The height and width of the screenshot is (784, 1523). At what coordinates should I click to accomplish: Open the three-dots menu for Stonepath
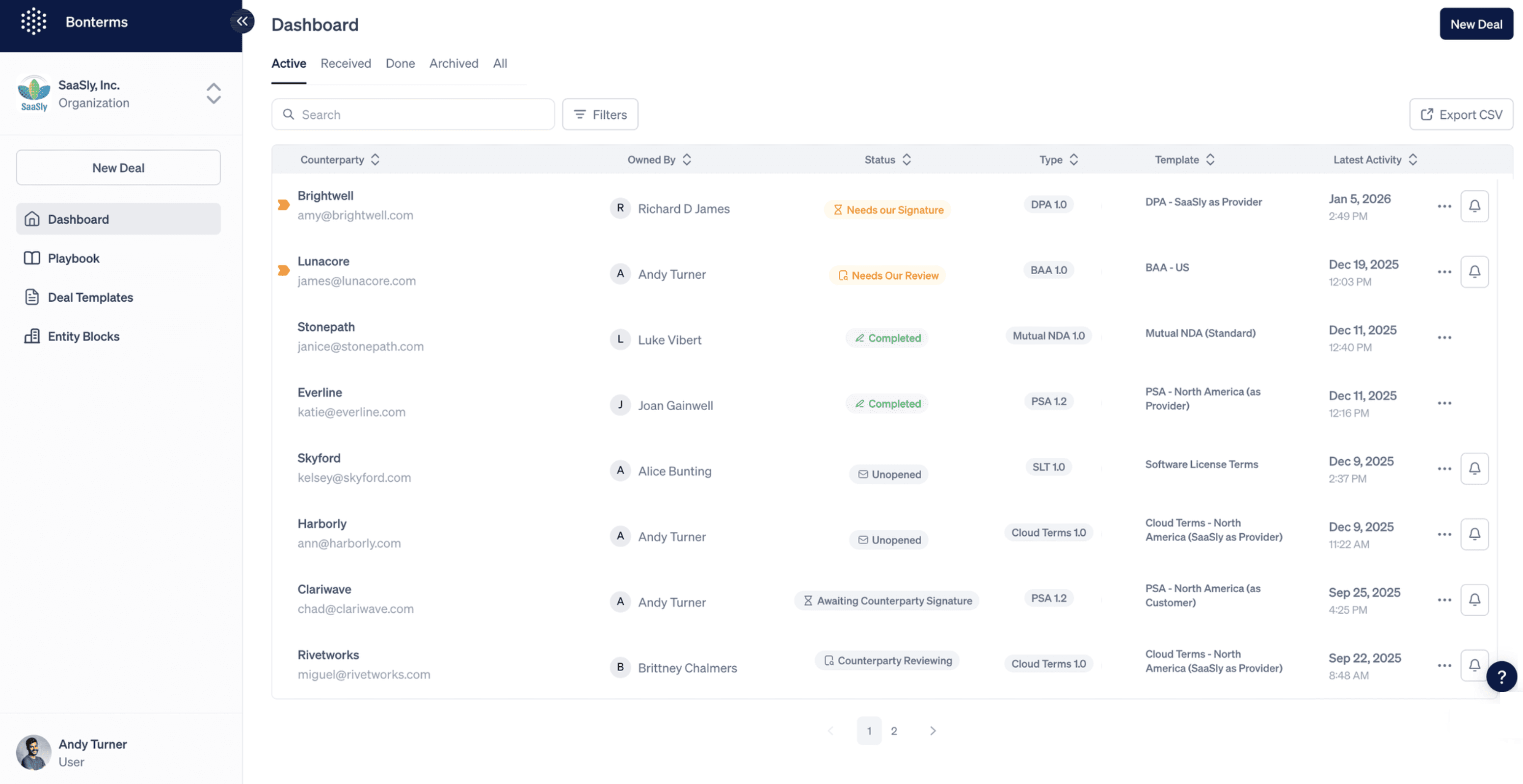(x=1444, y=338)
